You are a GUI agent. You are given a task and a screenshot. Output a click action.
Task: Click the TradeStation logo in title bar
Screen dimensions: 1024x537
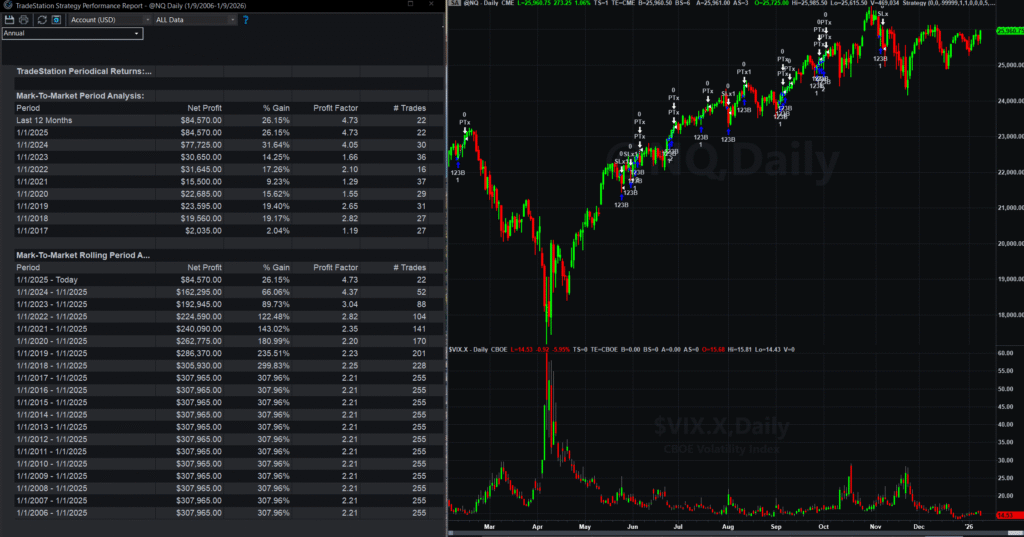pyautogui.click(x=7, y=5)
